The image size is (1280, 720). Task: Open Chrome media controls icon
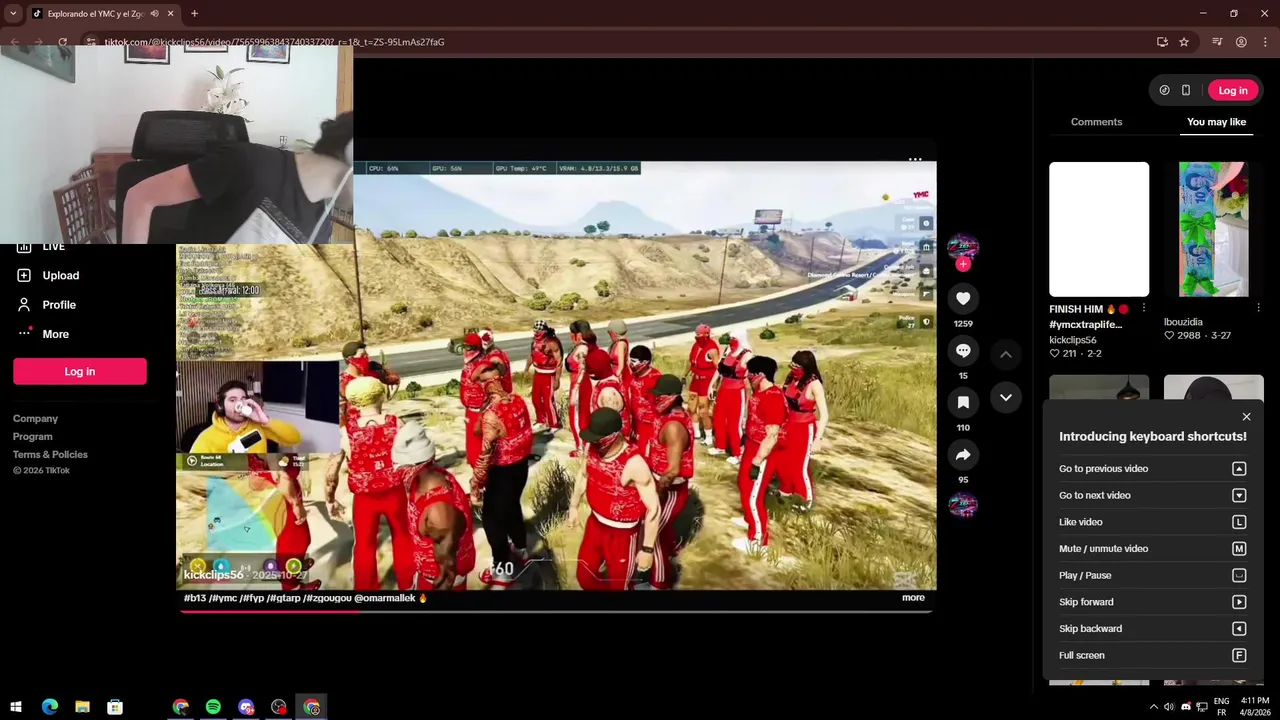(1217, 42)
